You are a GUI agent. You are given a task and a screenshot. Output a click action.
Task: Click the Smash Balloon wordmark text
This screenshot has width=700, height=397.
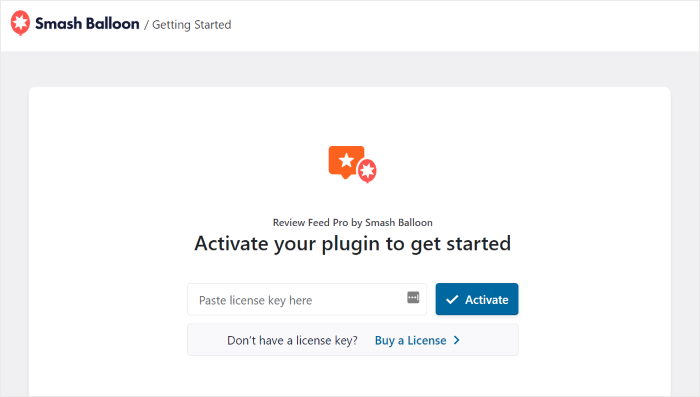[87, 24]
